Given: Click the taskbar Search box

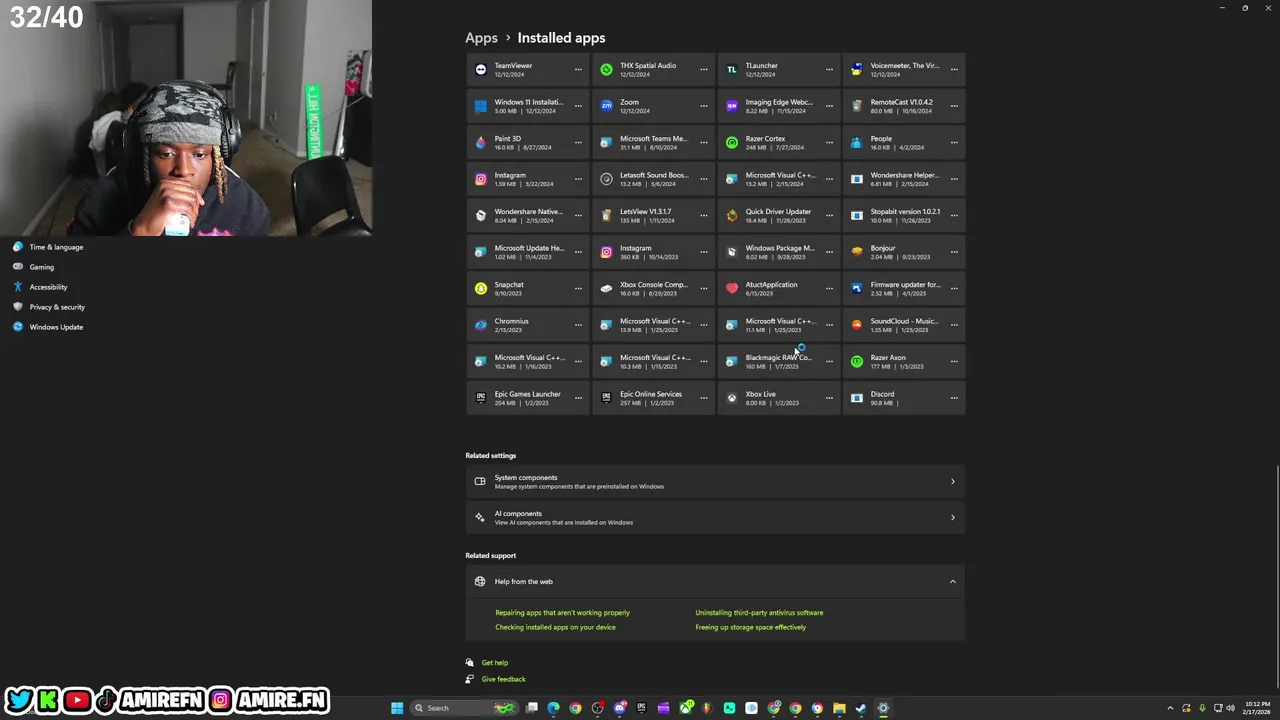Looking at the screenshot, I should (x=464, y=708).
